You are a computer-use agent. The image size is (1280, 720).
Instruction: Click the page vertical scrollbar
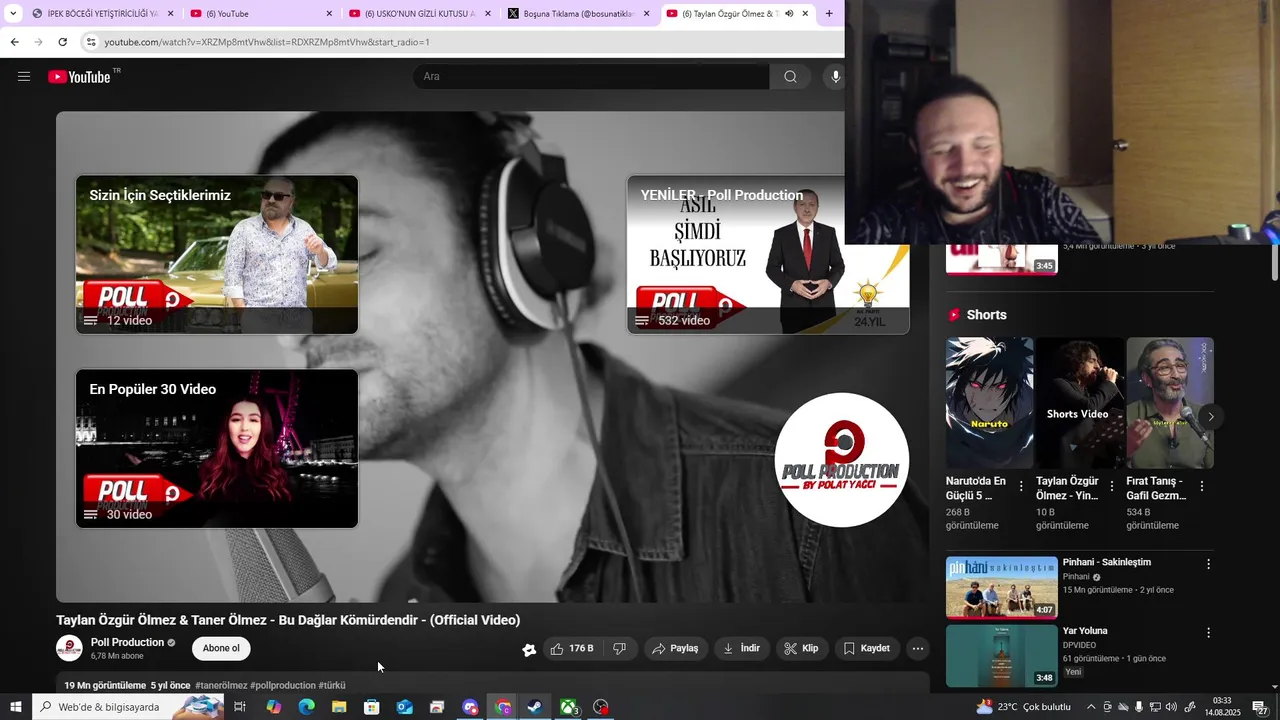[1275, 262]
